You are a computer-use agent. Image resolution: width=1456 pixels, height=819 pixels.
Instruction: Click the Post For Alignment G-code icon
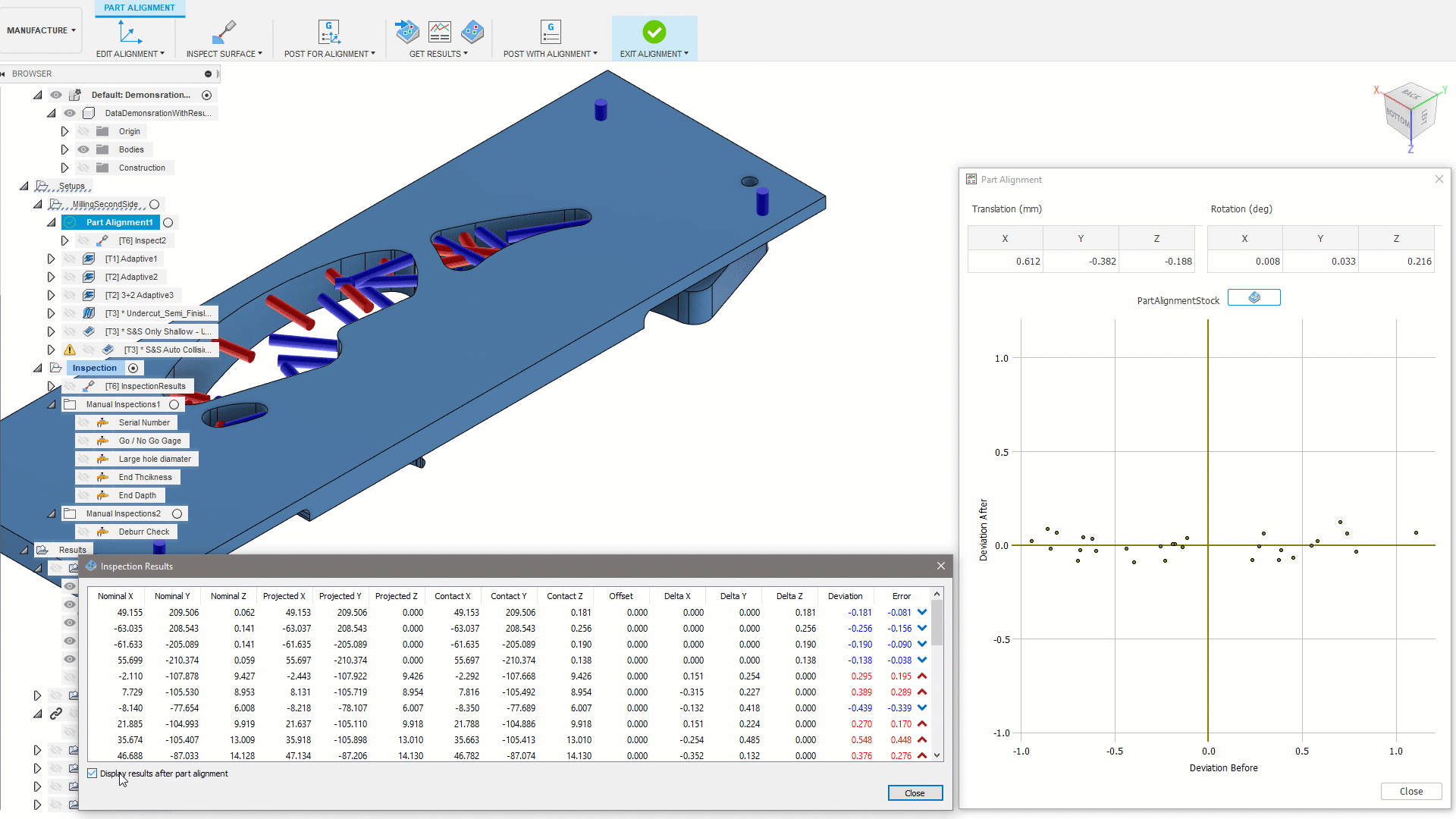(x=329, y=33)
